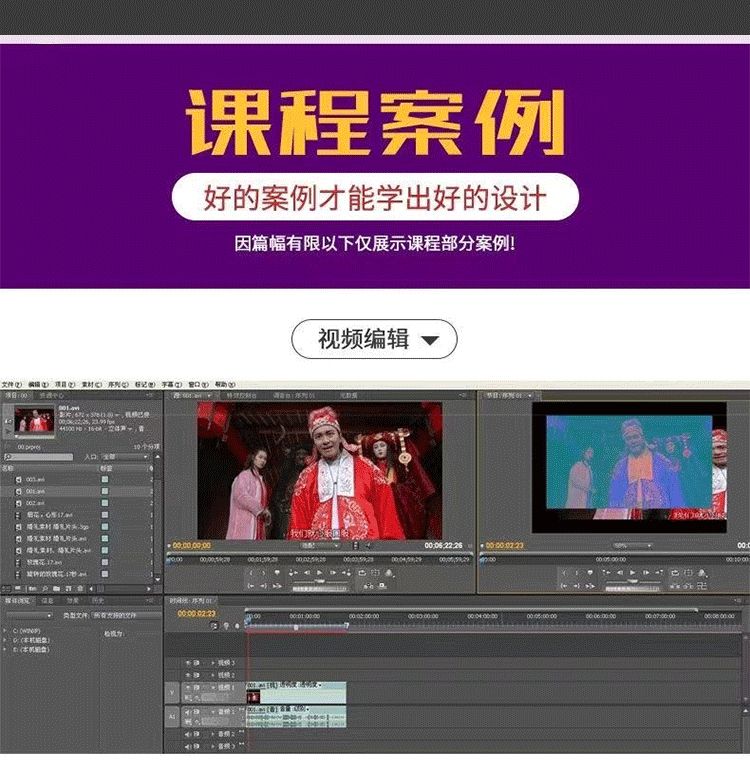750x775 pixels.
Task: Open the 类型文件 file type dropdown
Action: point(126,615)
